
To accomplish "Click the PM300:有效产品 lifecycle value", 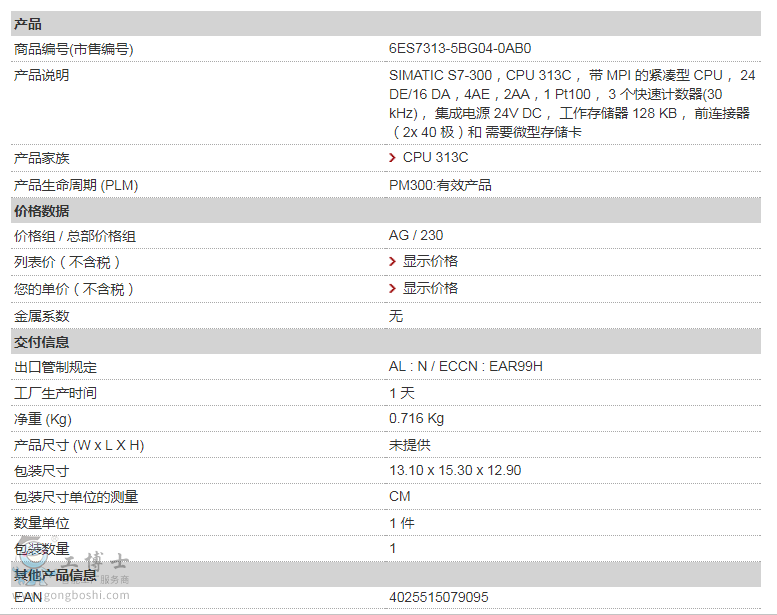I will pyautogui.click(x=440, y=185).
